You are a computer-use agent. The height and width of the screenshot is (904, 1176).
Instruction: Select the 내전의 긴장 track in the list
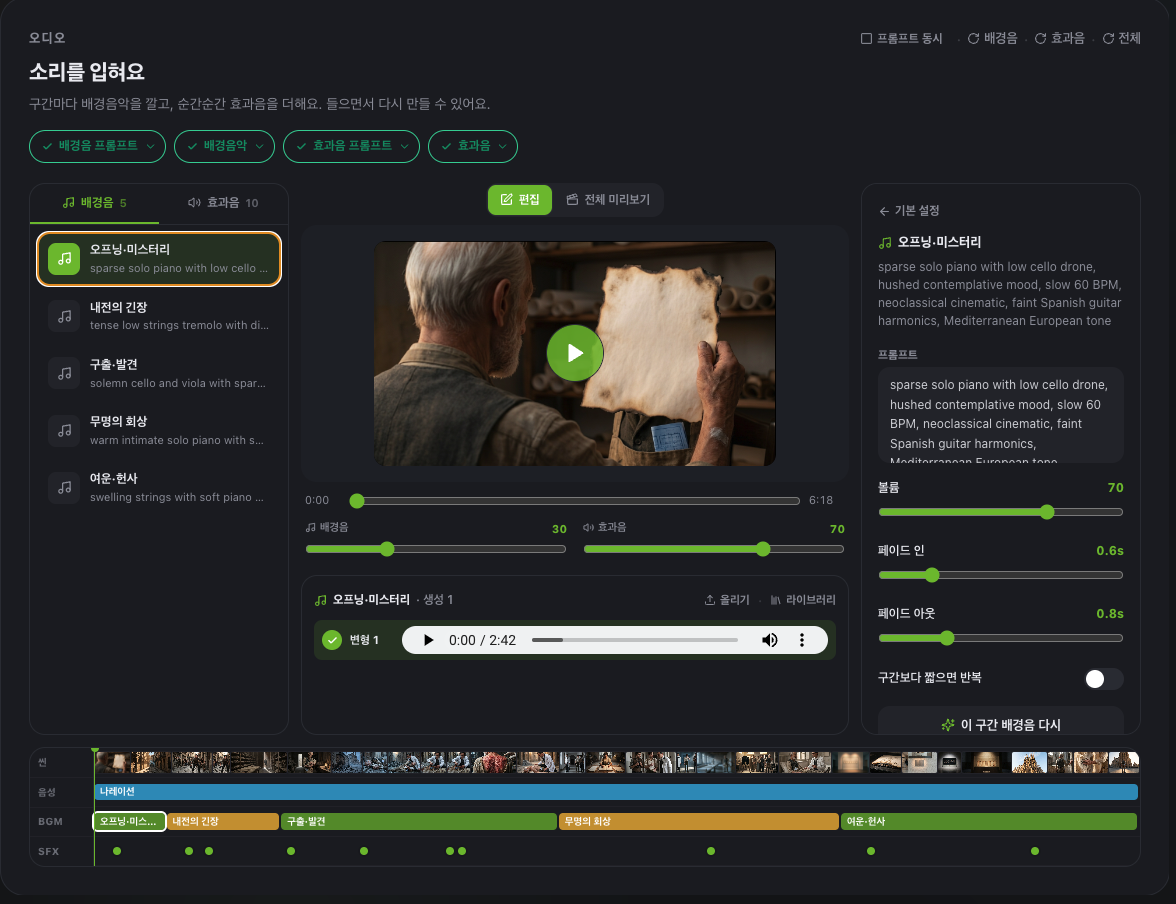coord(159,316)
